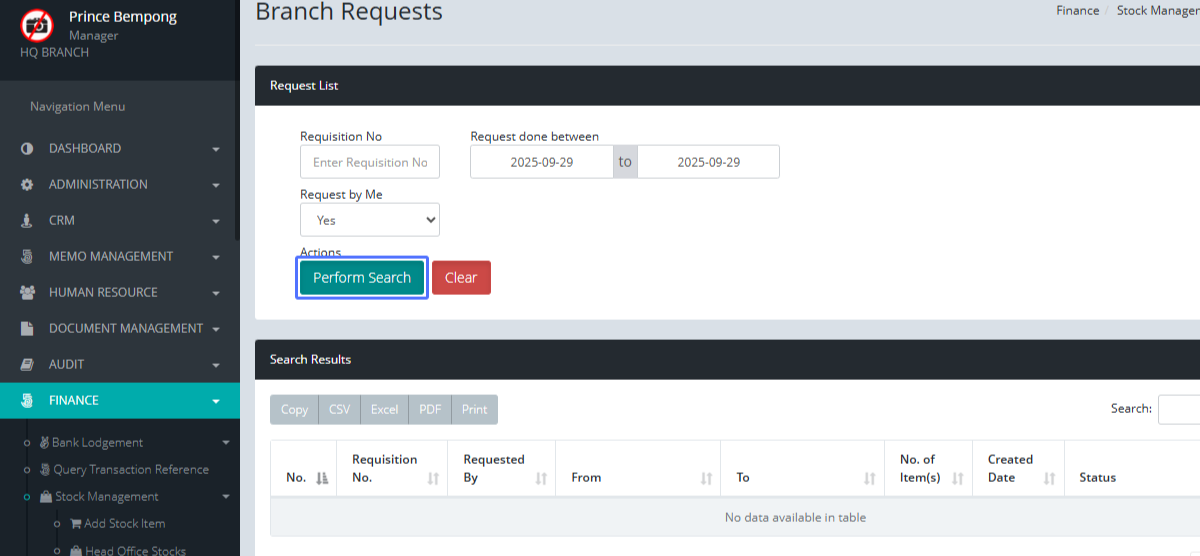Click the Document Management file icon
Screen dimensions: 1200x556
pos(27,329)
